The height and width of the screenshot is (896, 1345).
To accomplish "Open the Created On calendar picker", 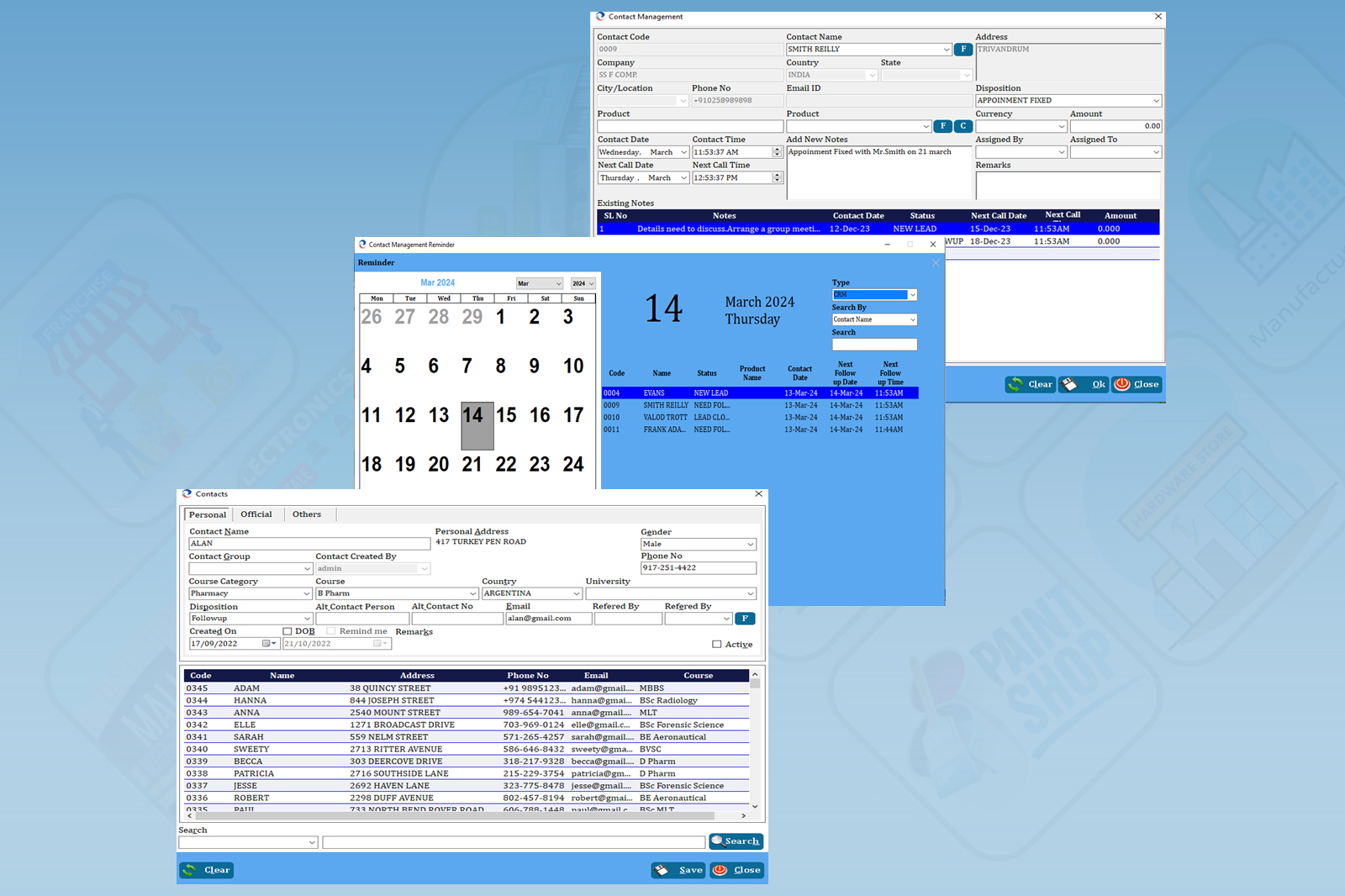I will coord(268,644).
